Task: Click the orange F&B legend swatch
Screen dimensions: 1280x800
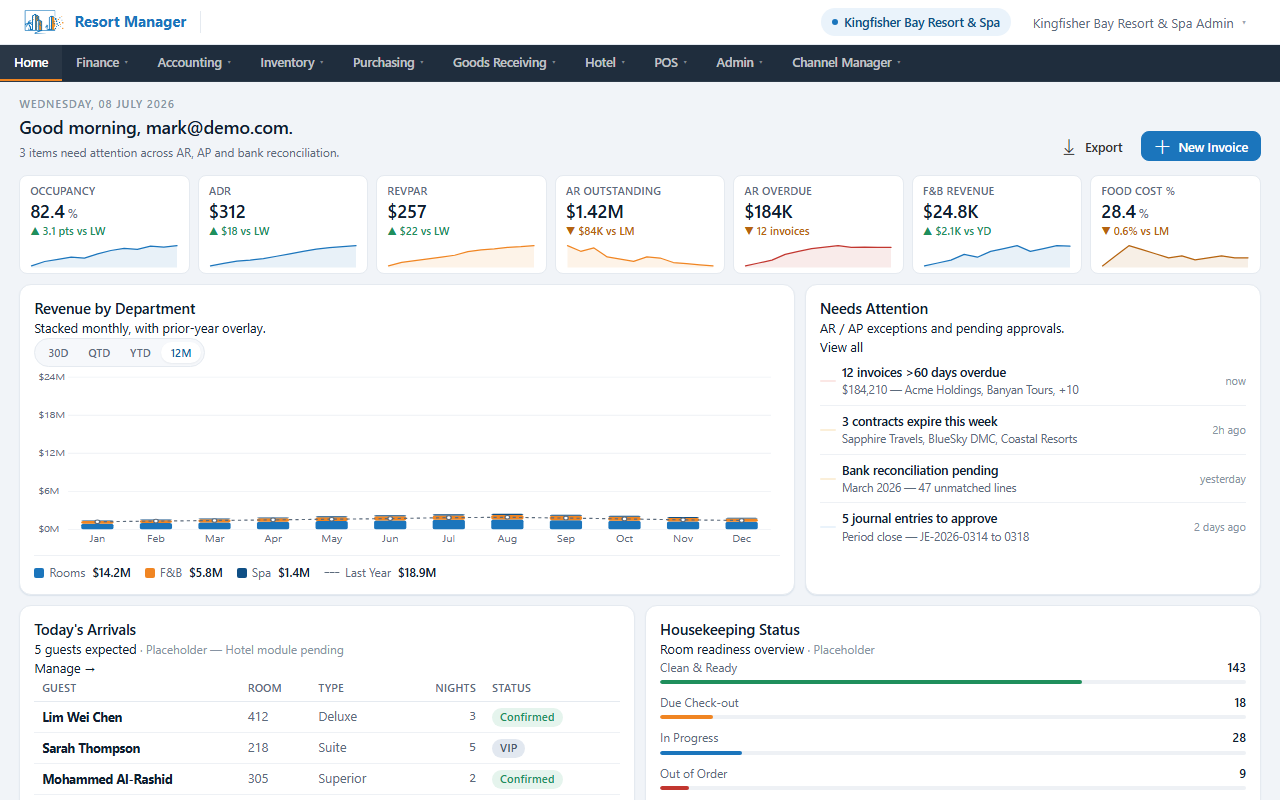Action: tap(150, 573)
